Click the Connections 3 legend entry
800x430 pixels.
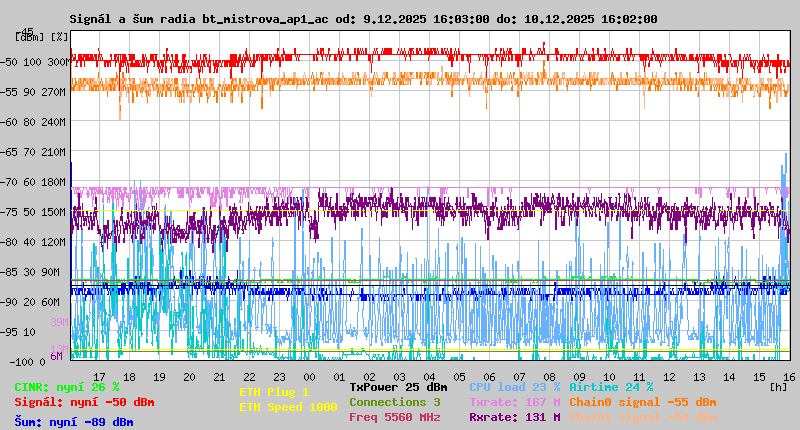[394, 402]
